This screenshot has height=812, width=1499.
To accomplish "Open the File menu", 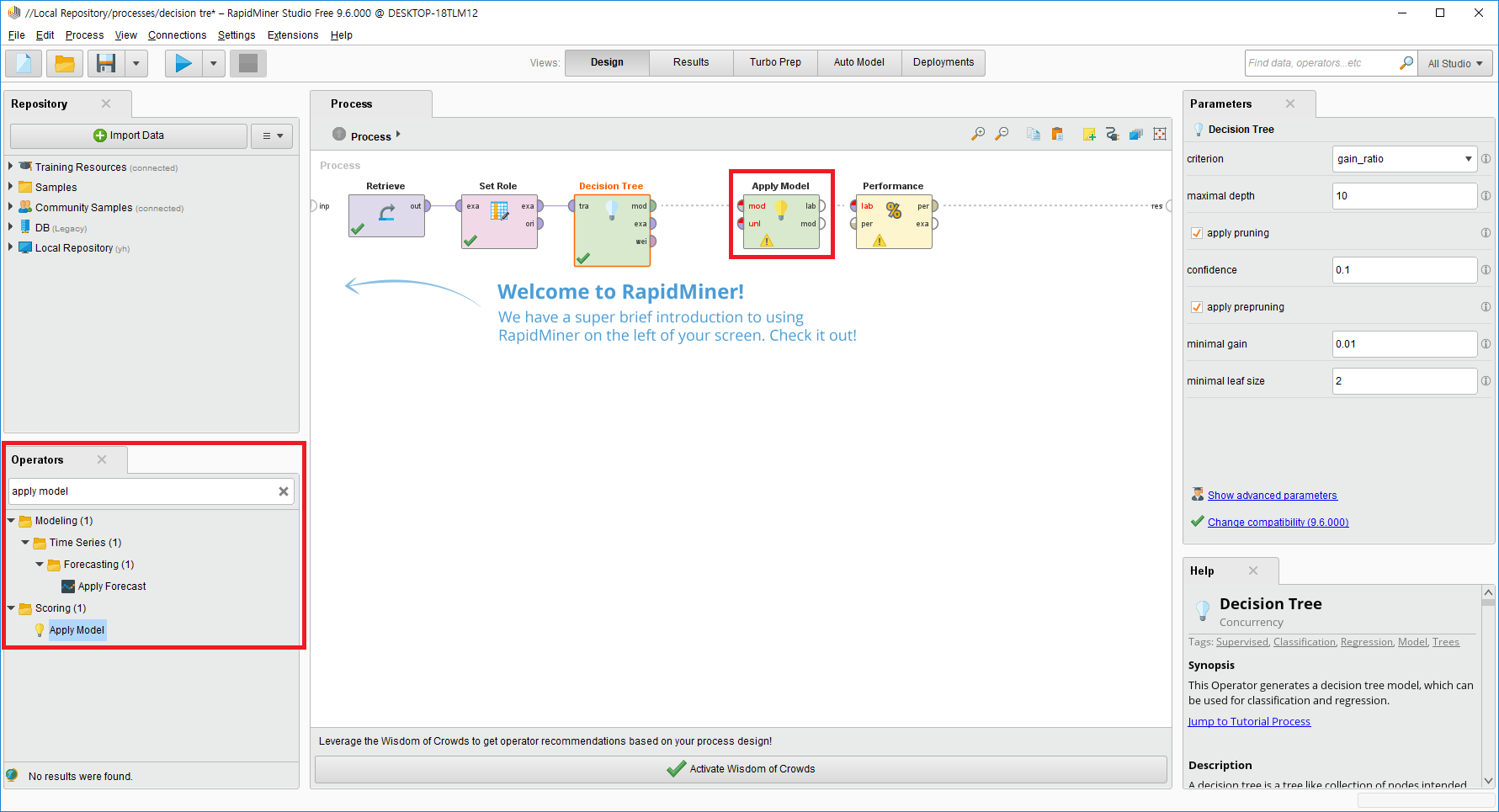I will point(17,35).
